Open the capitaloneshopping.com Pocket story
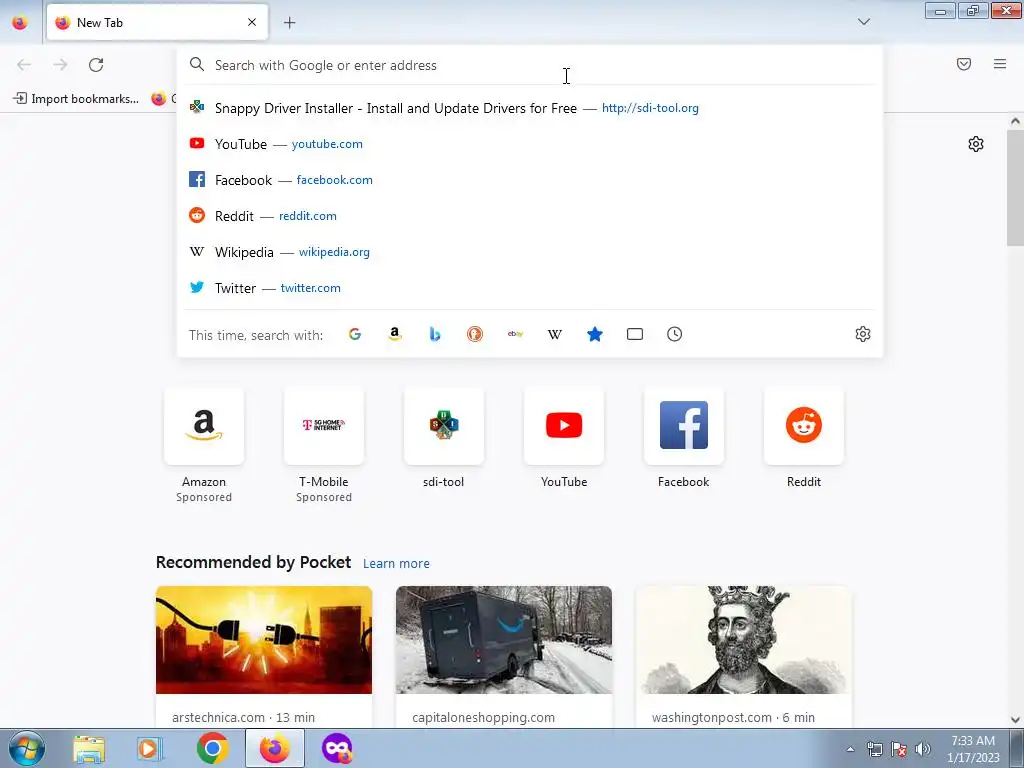 (x=504, y=657)
